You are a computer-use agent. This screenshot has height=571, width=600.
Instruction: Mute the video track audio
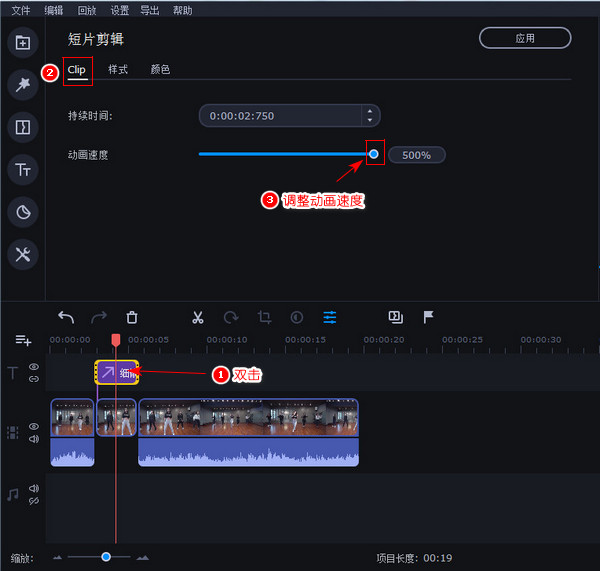34,439
